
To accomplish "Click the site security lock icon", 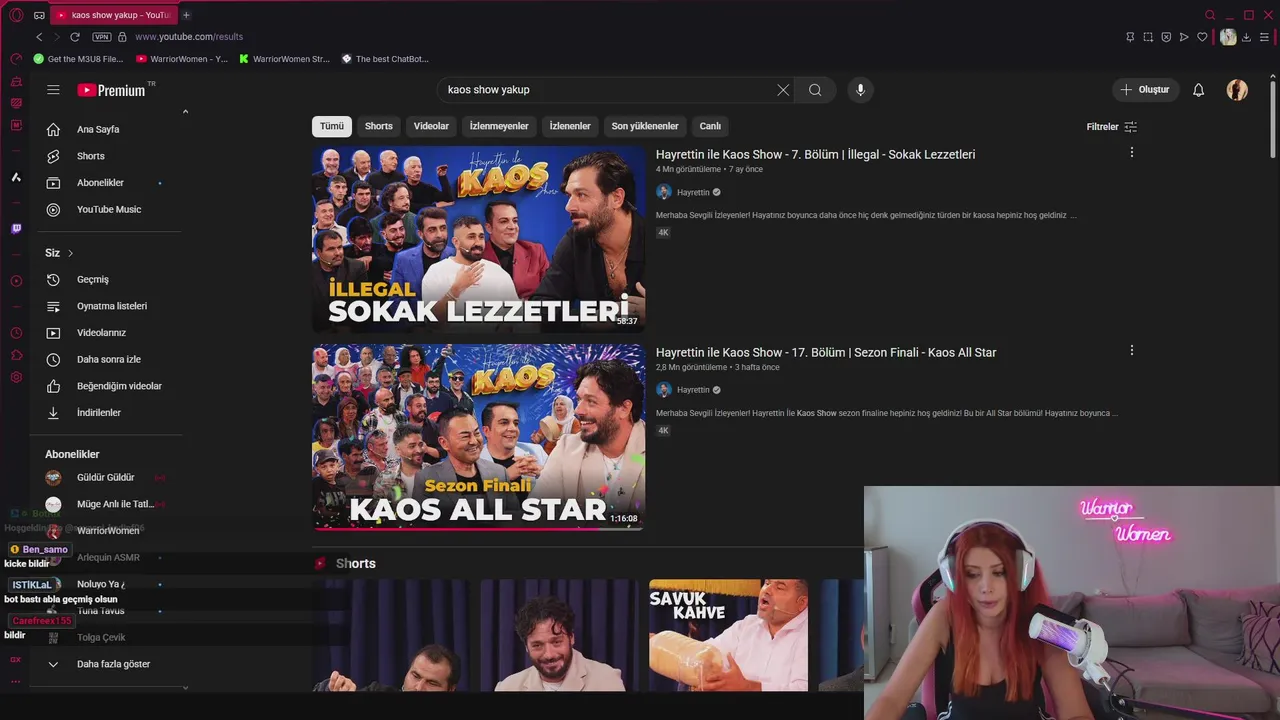I will (x=122, y=37).
